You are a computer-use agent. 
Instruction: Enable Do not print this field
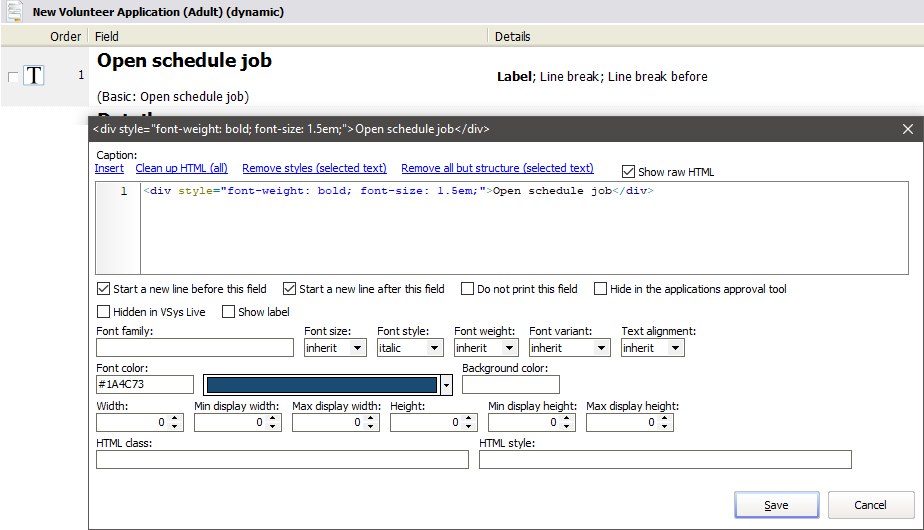[x=468, y=289]
